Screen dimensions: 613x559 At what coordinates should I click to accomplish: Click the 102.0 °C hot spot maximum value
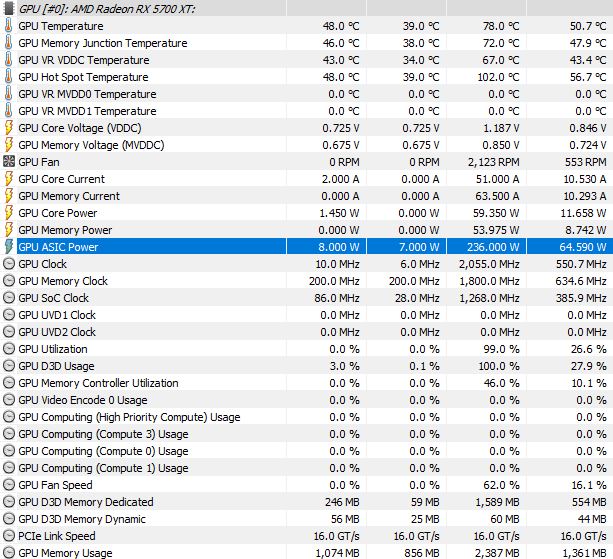tap(498, 77)
